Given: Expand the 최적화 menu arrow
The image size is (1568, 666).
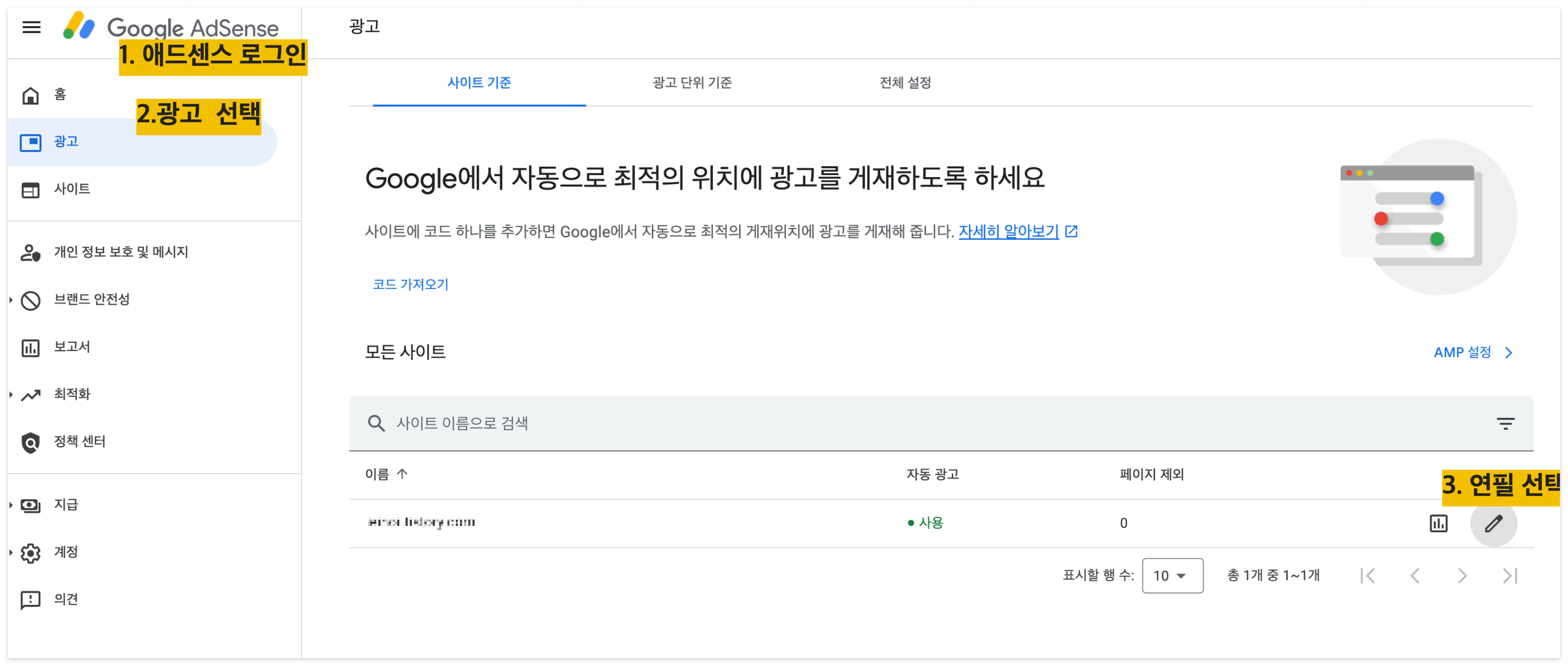Looking at the screenshot, I should coord(11,395).
